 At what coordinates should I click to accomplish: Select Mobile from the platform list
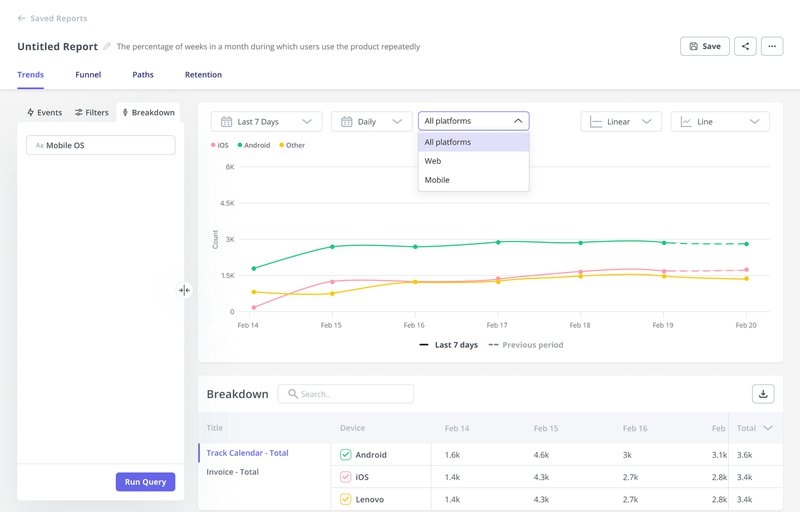pos(437,180)
